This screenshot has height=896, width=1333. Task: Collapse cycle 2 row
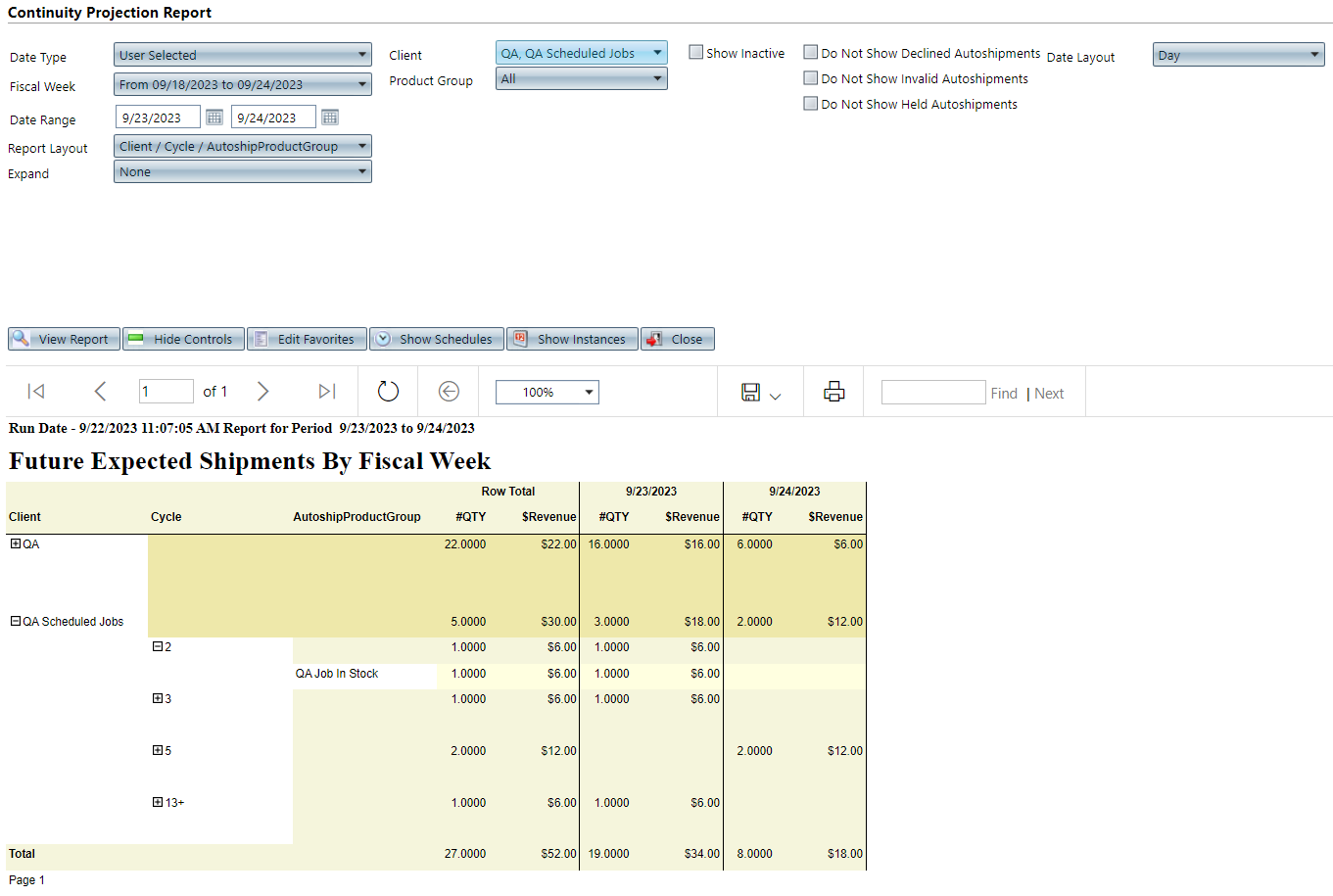[158, 646]
